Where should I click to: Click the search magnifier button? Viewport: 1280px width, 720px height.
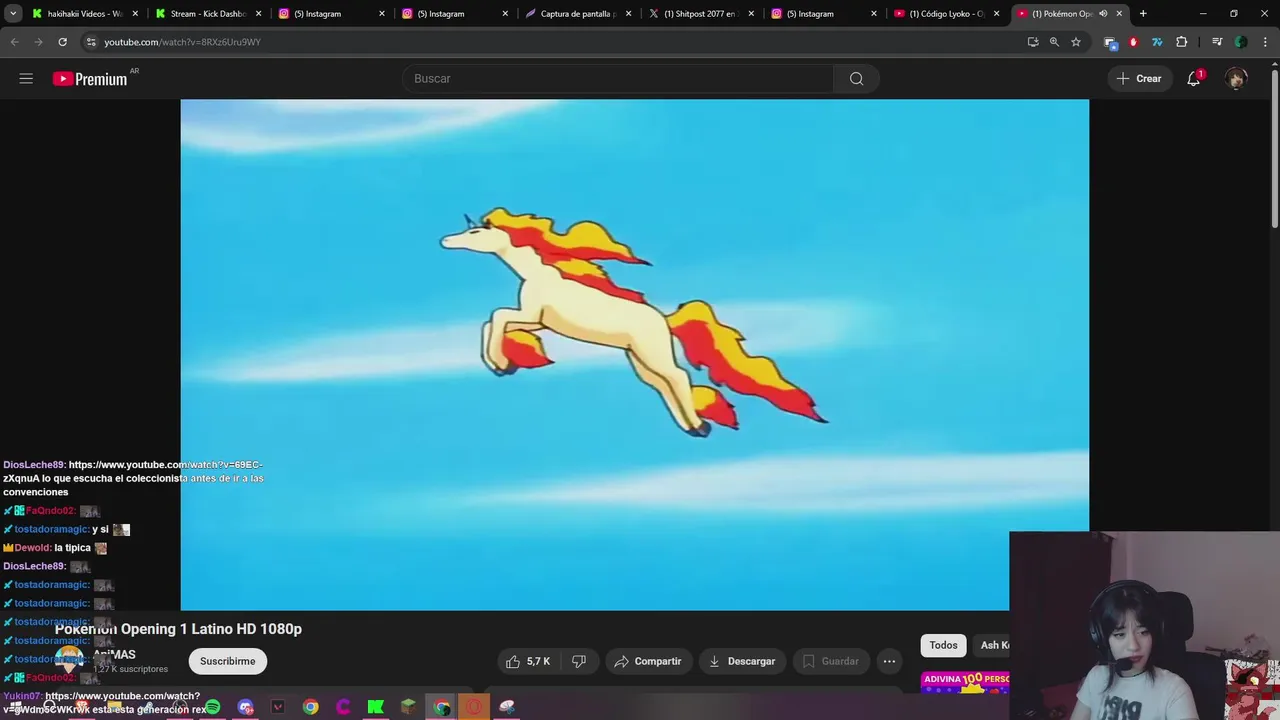click(856, 78)
